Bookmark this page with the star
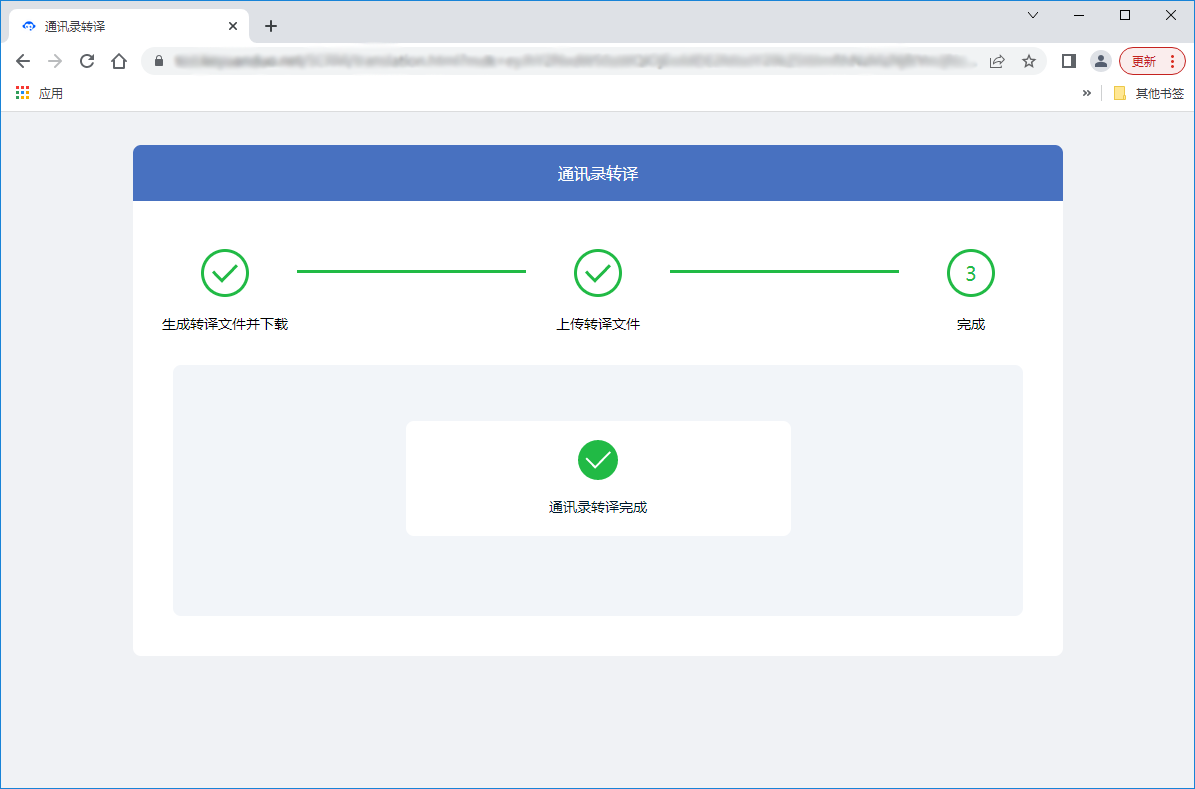1195x789 pixels. click(x=1028, y=61)
